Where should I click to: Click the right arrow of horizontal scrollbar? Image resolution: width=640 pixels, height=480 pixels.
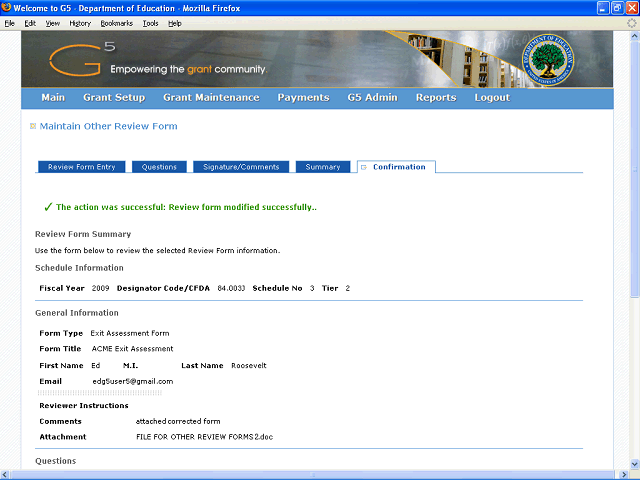tap(624, 475)
